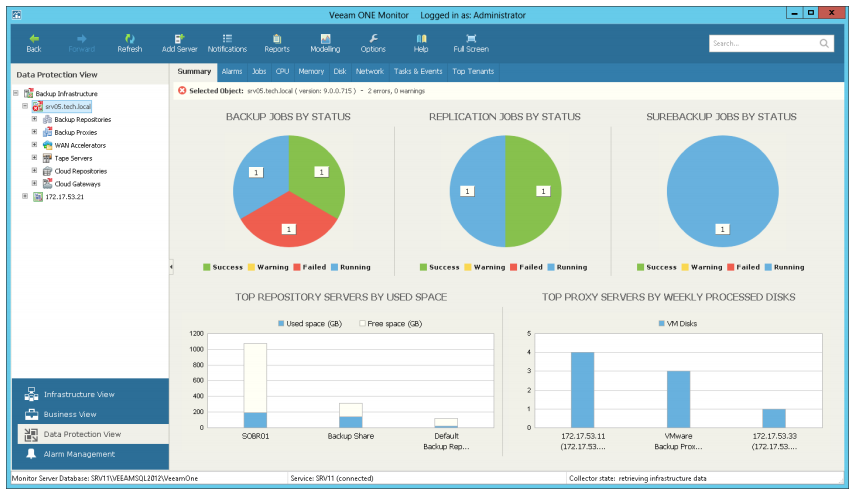Click the red error icon beside Selected Object
Screen dimensions: 856x493
pyautogui.click(x=182, y=91)
